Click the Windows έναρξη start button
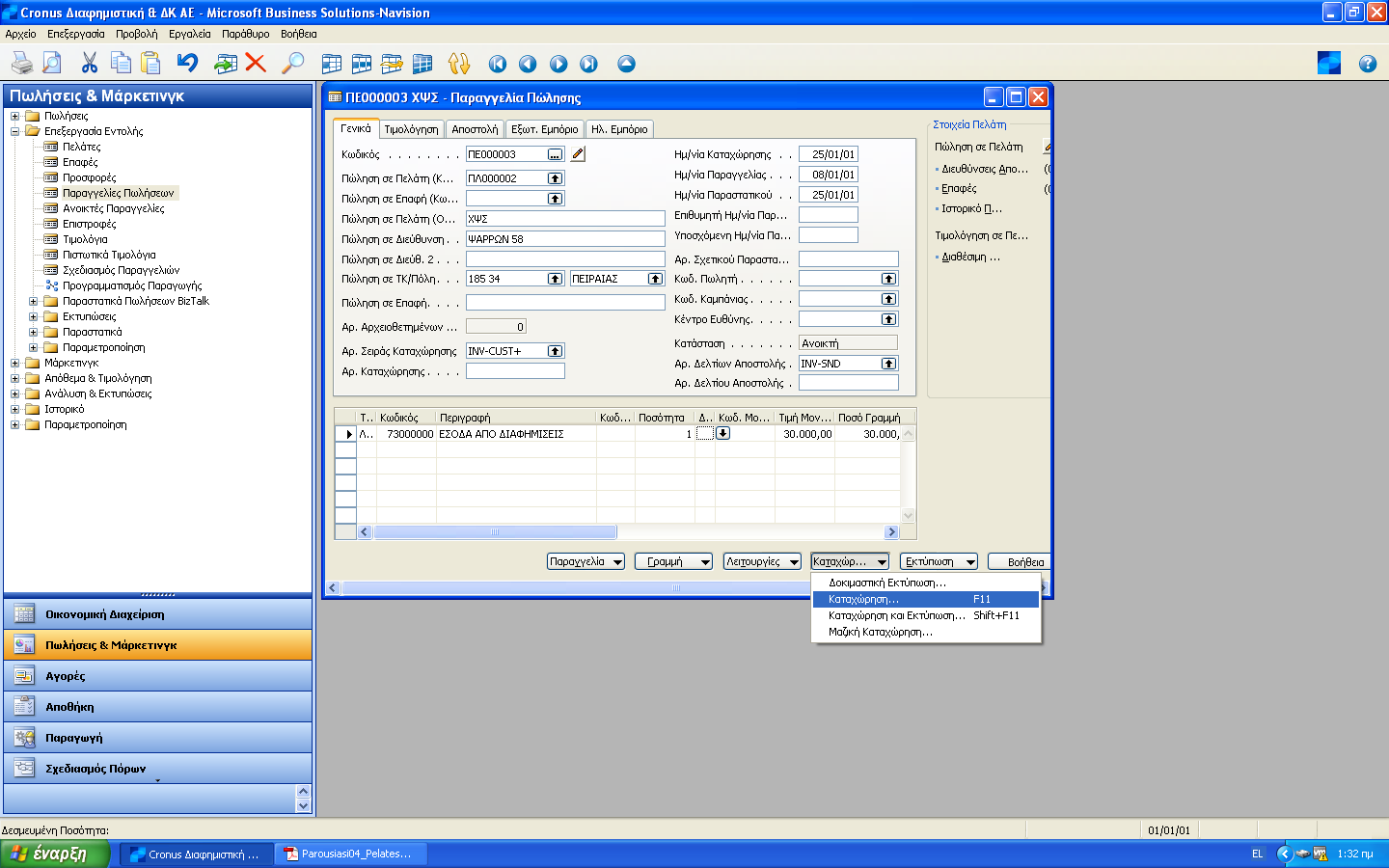 click(55, 854)
